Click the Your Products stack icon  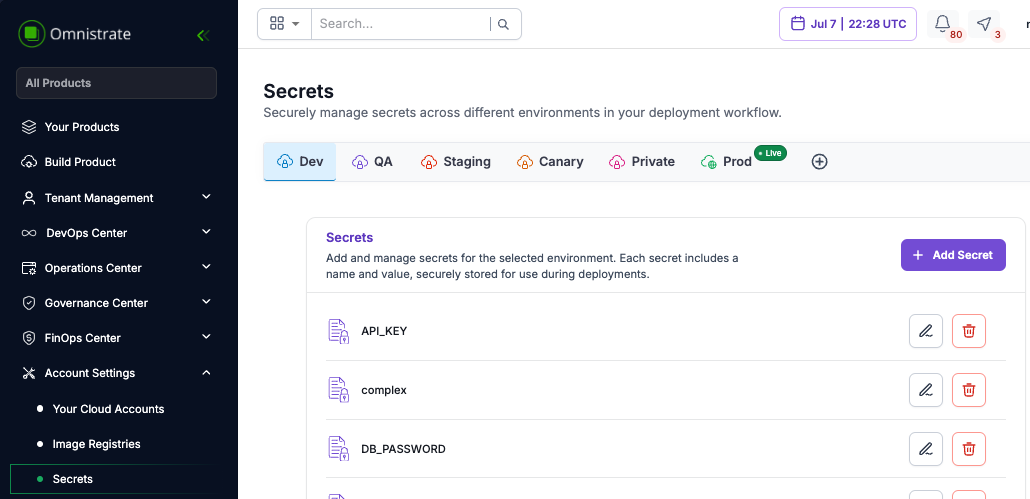tap(28, 127)
